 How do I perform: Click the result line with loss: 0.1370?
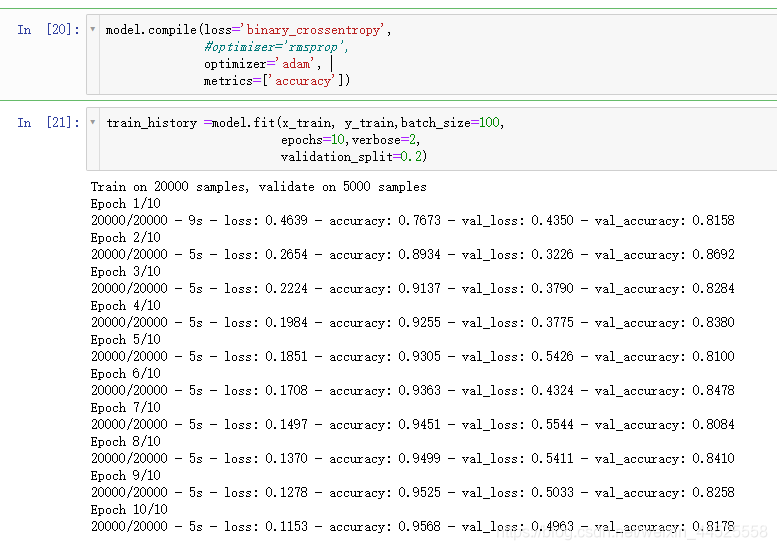[412, 459]
